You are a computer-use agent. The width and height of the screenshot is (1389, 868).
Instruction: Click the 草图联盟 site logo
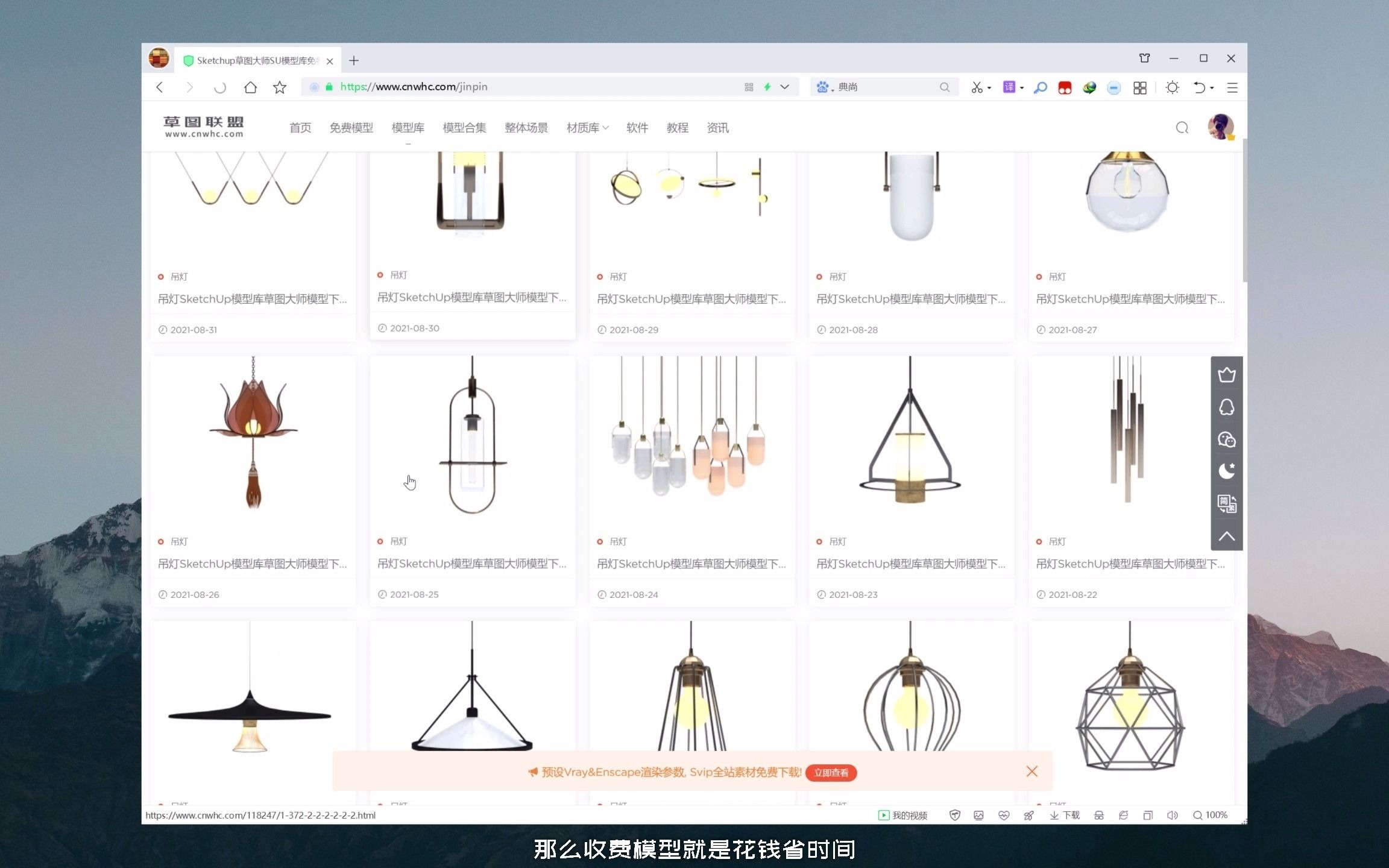(204, 127)
